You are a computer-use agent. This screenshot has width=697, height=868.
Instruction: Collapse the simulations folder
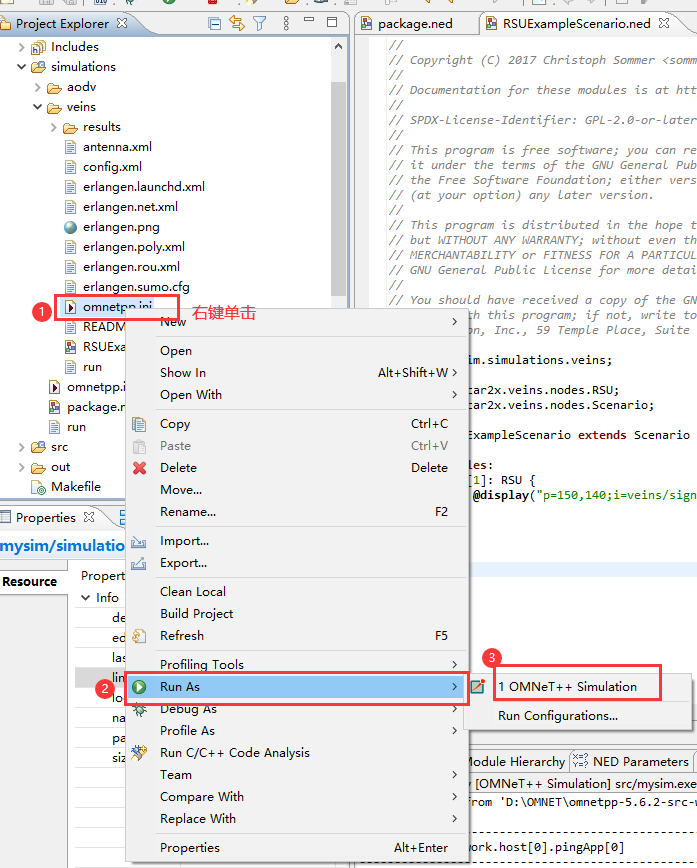click(x=22, y=67)
